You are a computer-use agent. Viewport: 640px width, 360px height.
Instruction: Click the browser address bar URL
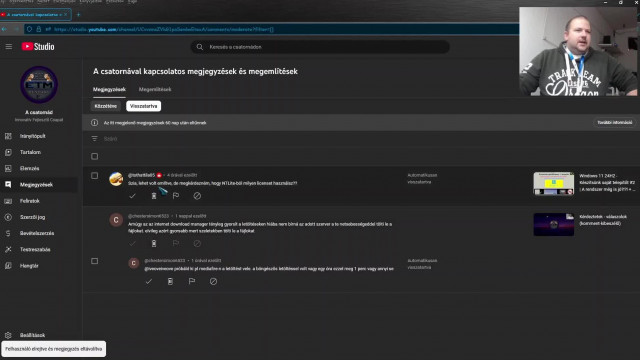pos(164,29)
